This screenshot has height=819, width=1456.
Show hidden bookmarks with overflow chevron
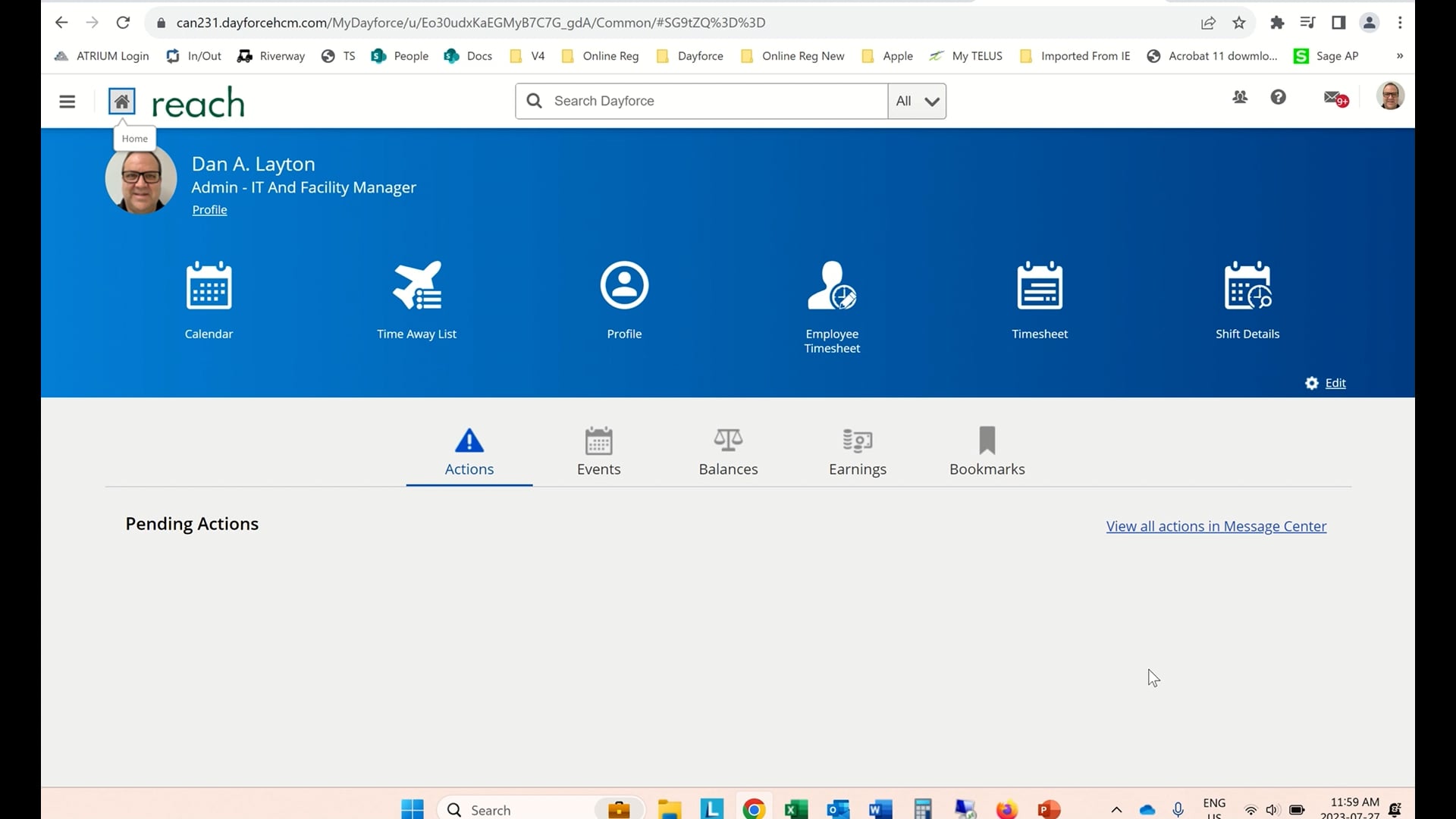pyautogui.click(x=1400, y=55)
